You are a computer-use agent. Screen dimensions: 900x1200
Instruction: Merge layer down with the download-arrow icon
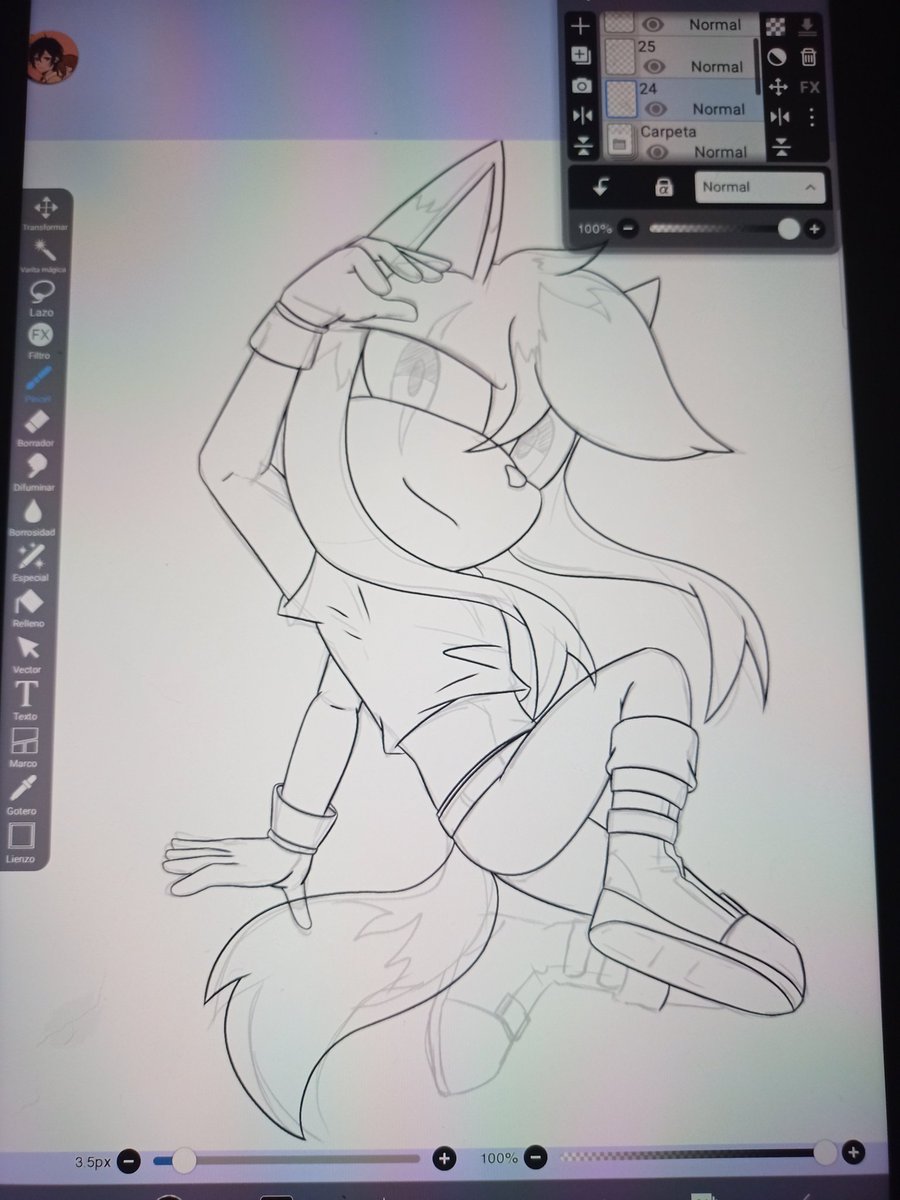click(808, 27)
